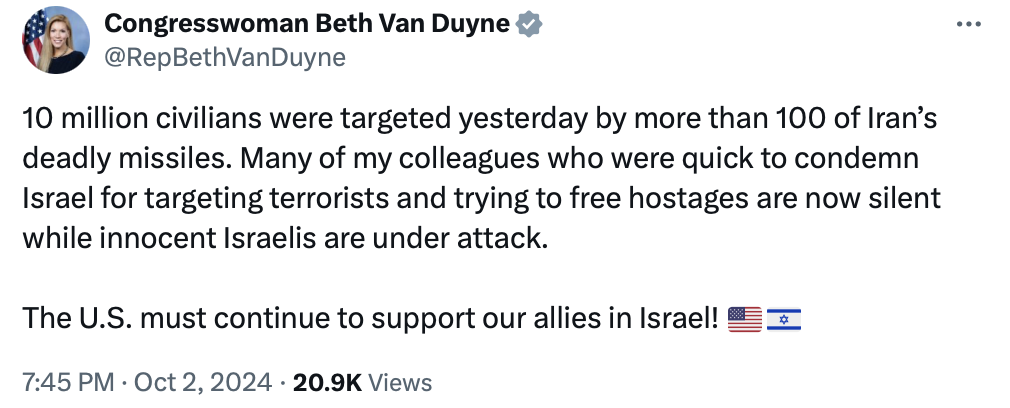The height and width of the screenshot is (408, 1010).
Task: Open the three-dot more options menu
Action: pyautogui.click(x=969, y=24)
